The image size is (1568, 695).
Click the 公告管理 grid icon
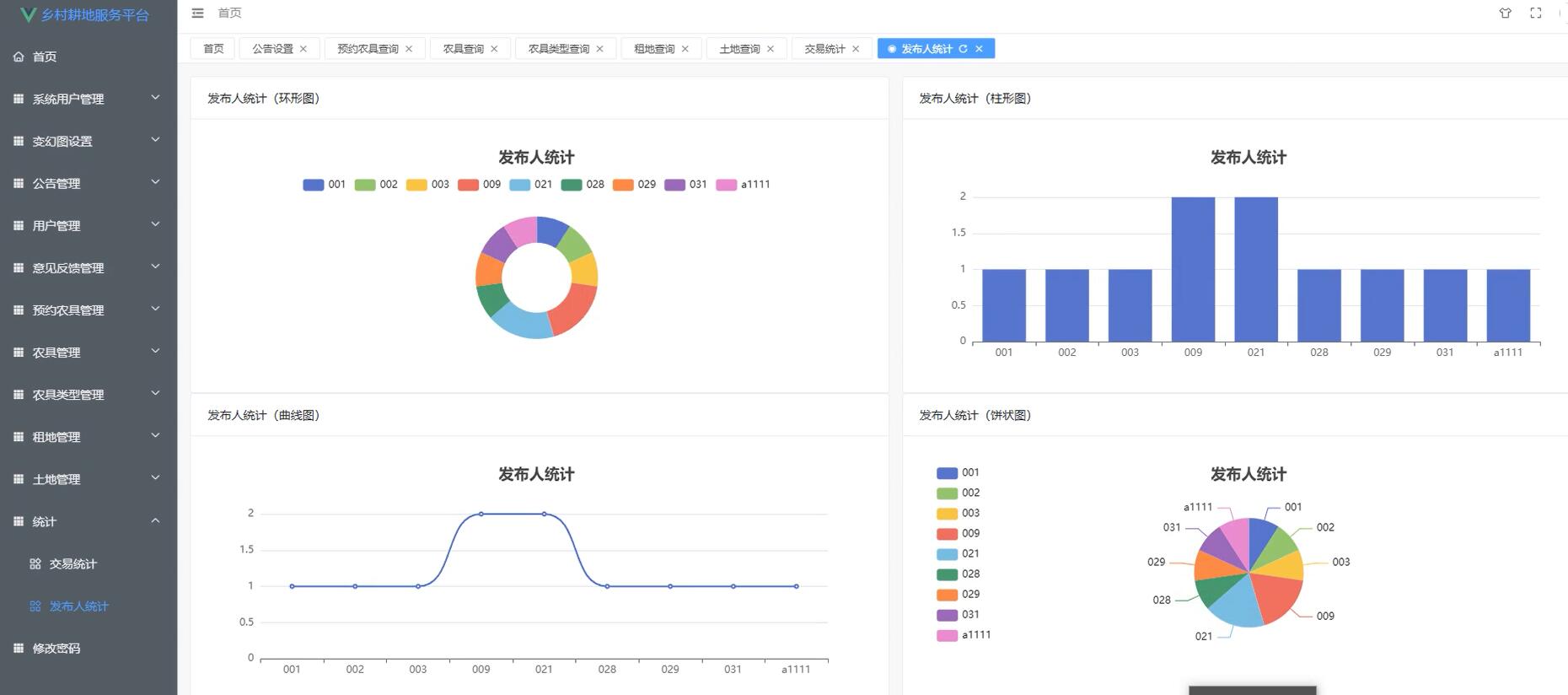19,183
